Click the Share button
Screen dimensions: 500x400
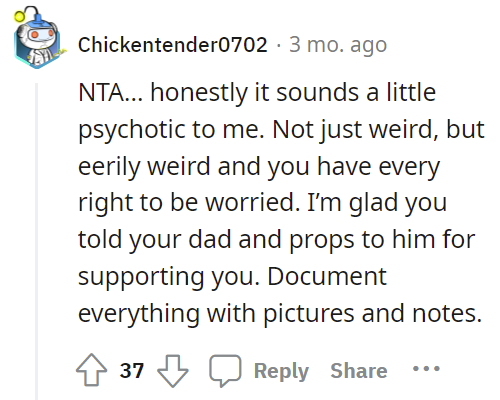[x=359, y=371]
